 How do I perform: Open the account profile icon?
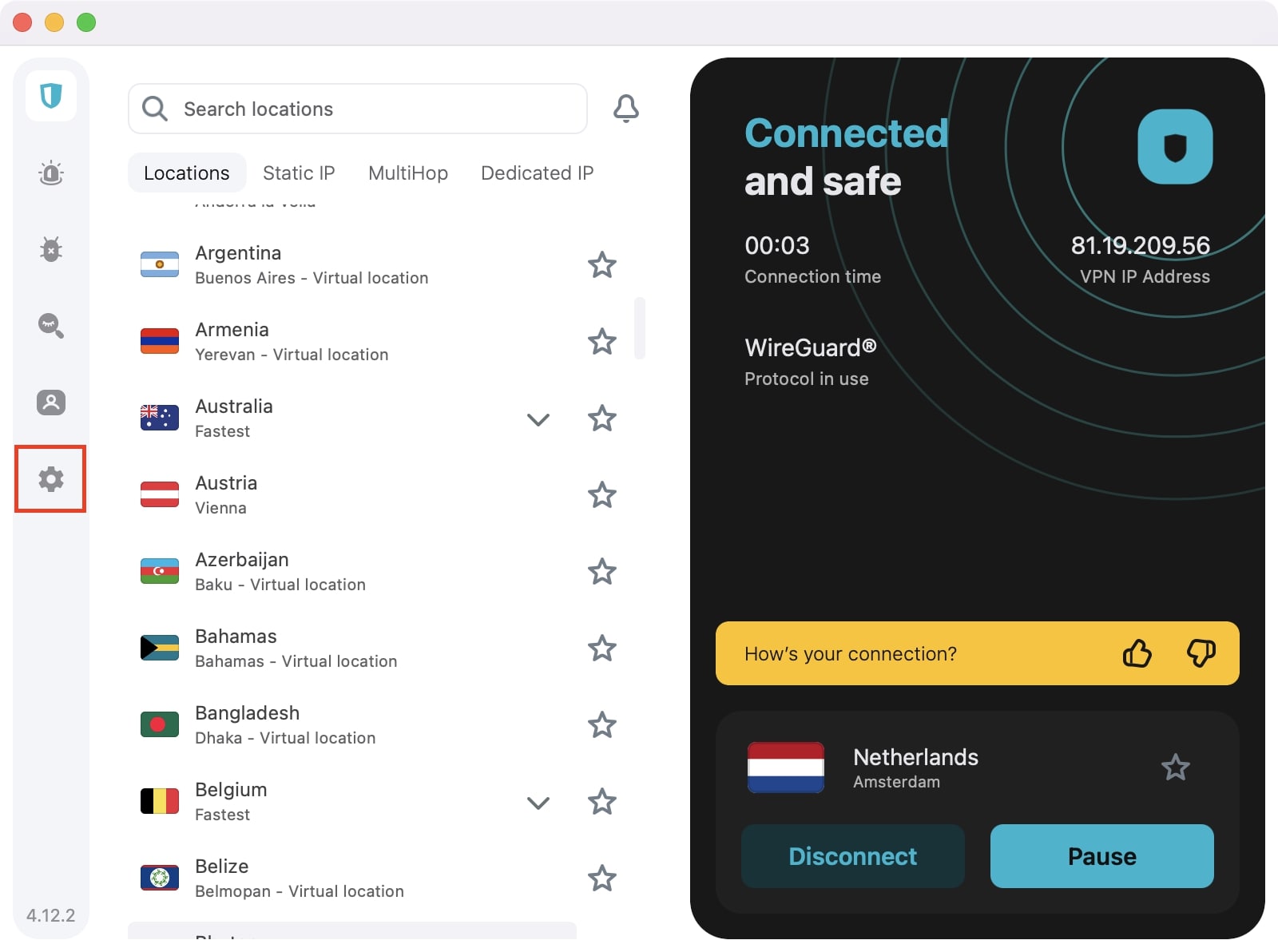tap(50, 403)
